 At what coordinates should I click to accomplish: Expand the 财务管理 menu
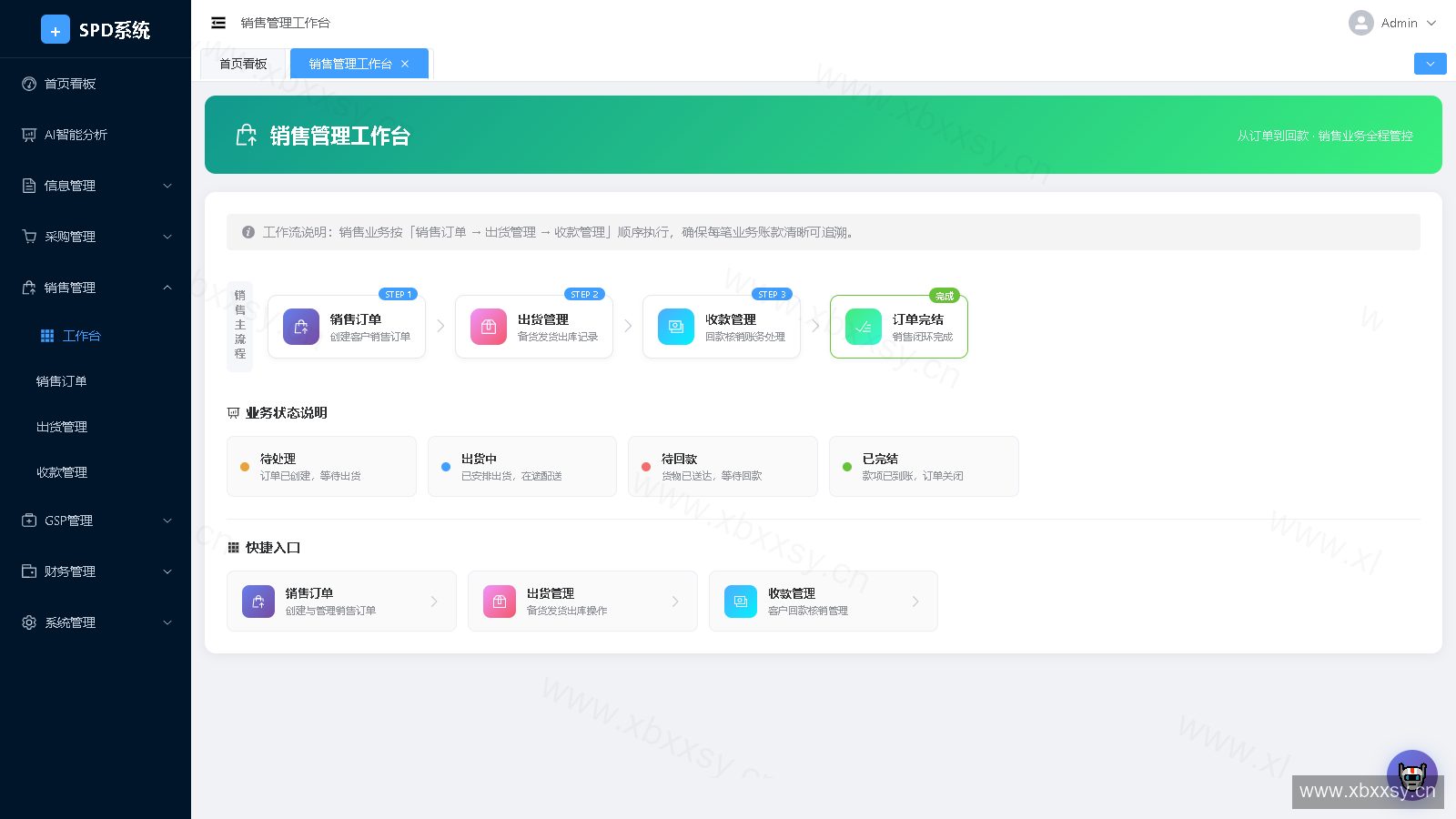96,571
